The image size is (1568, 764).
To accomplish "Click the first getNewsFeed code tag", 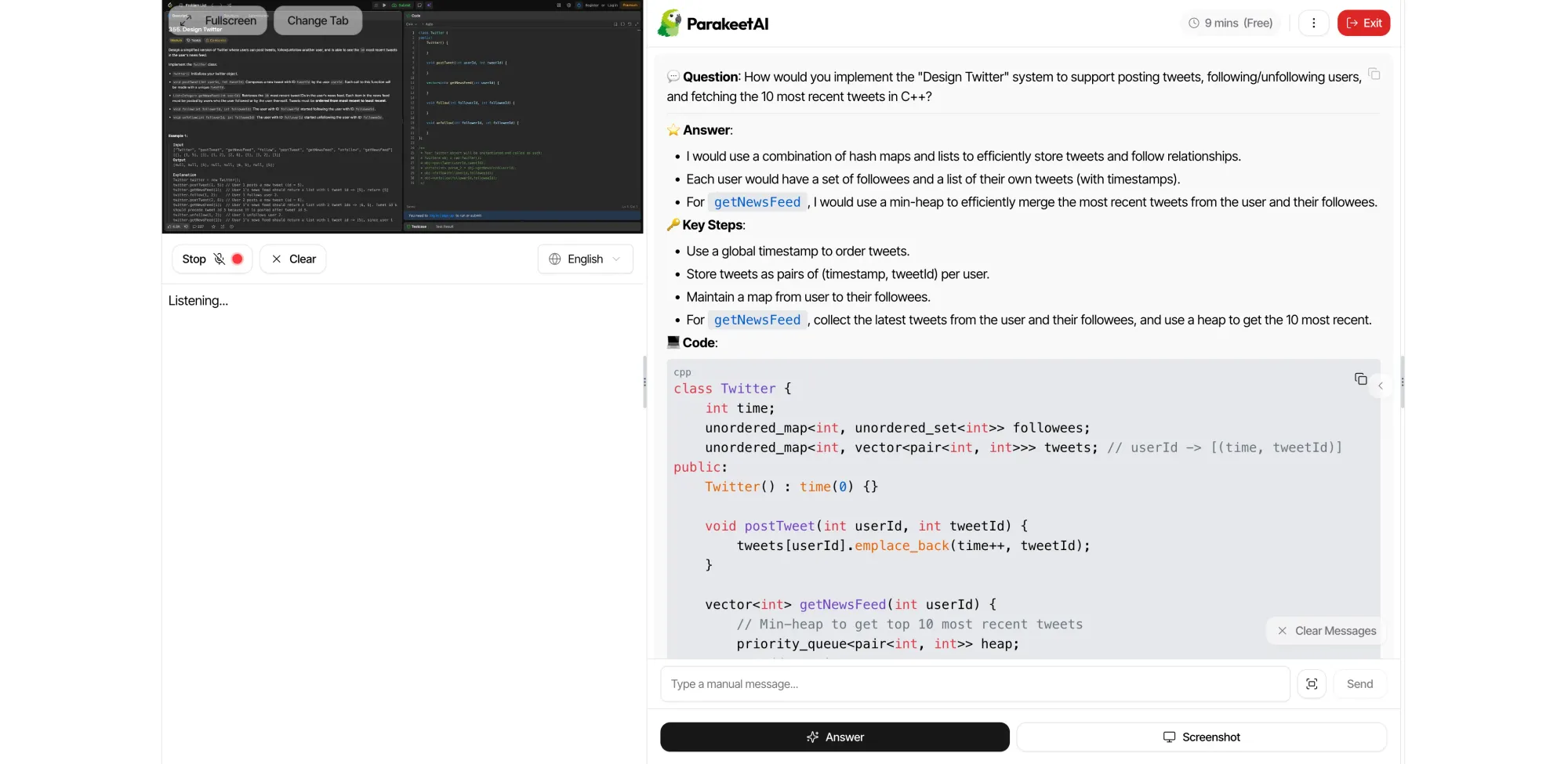I will click(x=757, y=202).
